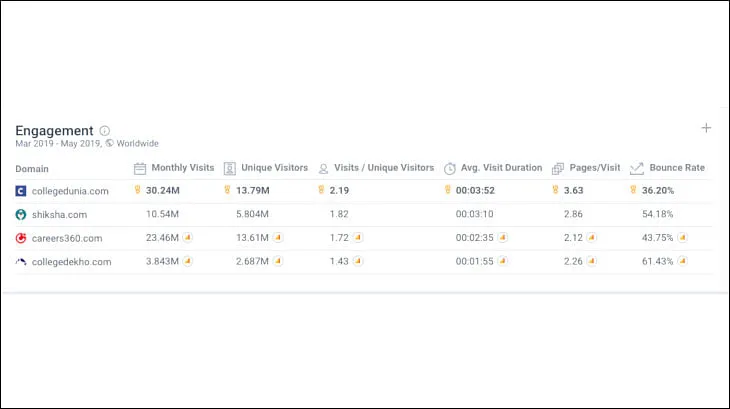730x409 pixels.
Task: Select the 5.804M unique visitors value
Action: pyautogui.click(x=252, y=214)
